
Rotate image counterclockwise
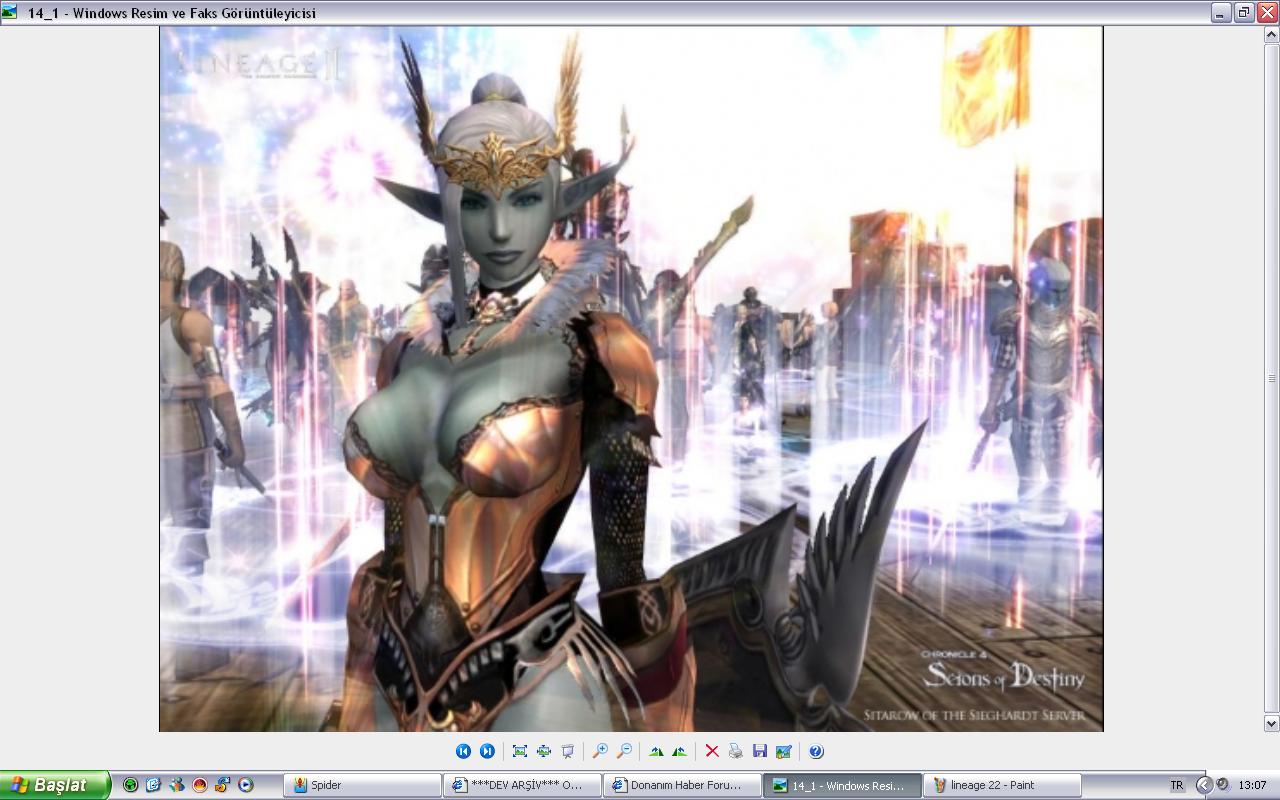tap(680, 751)
